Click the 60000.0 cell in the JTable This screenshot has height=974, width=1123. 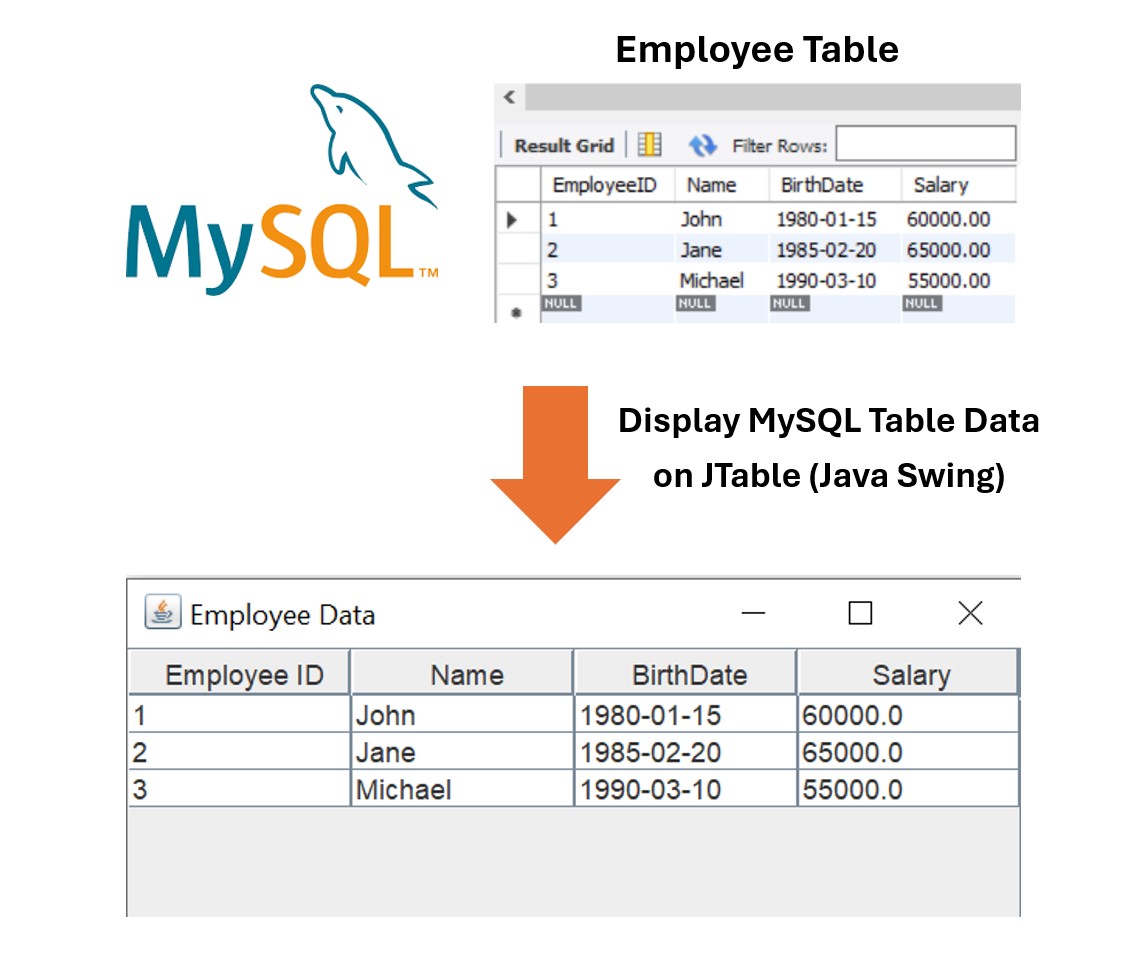click(908, 715)
